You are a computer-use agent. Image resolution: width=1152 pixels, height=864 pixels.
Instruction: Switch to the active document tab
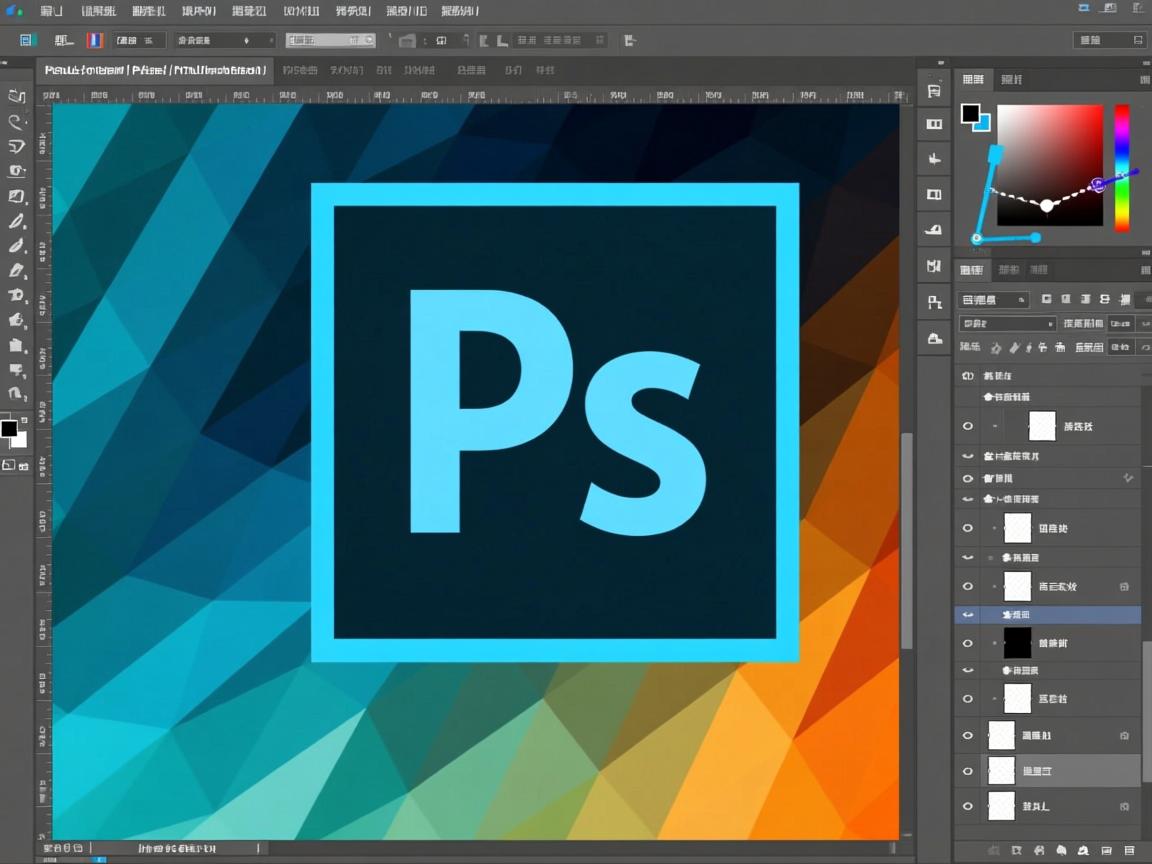coord(155,71)
